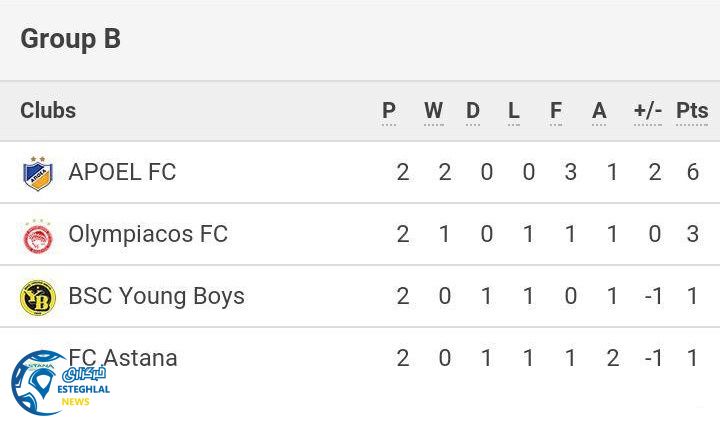Select the BSC Young Boys club name
Viewport: 720px width, 434px height.
156,296
